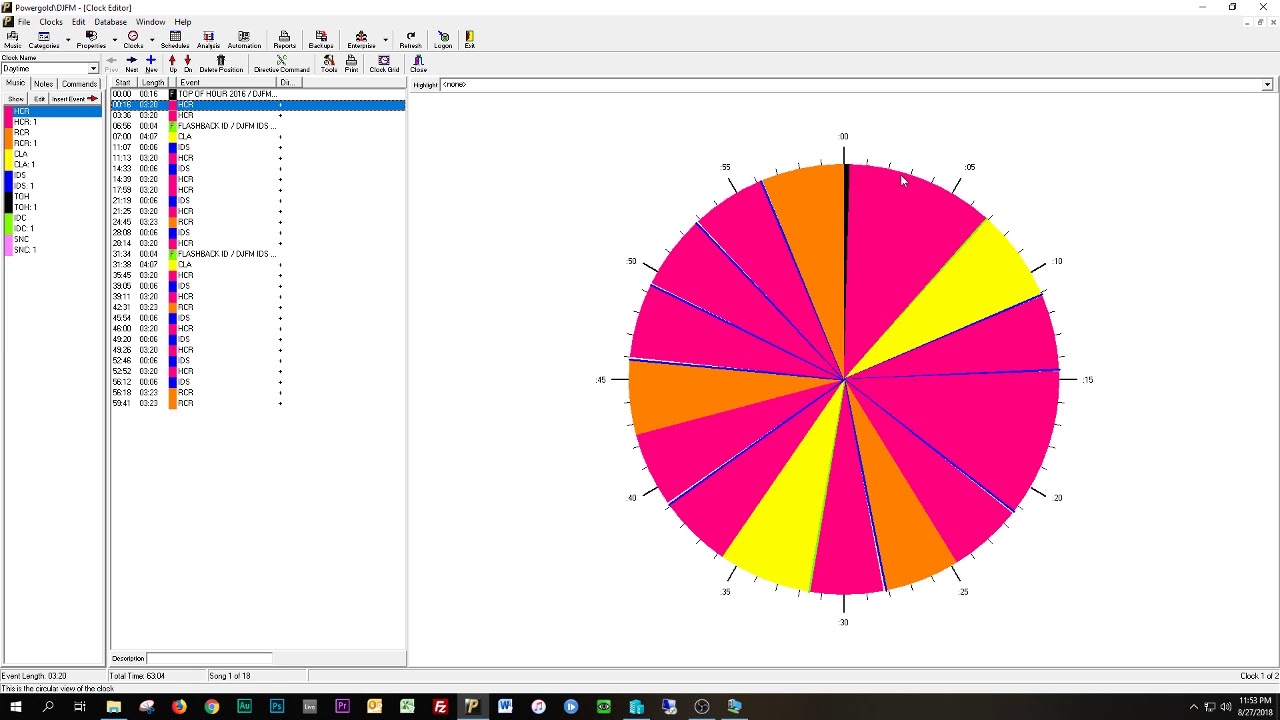
Task: Select the CLA event at 07:00
Action: pyautogui.click(x=257, y=137)
